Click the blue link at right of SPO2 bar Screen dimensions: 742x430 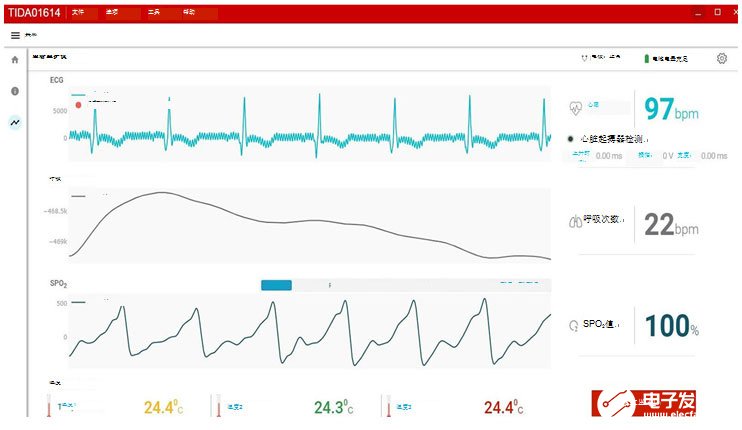pos(519,283)
